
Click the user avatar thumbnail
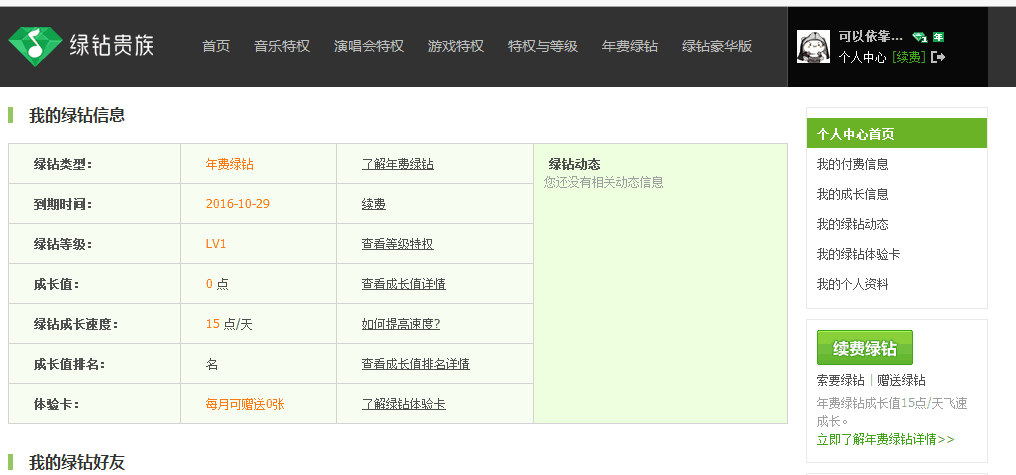tap(813, 47)
